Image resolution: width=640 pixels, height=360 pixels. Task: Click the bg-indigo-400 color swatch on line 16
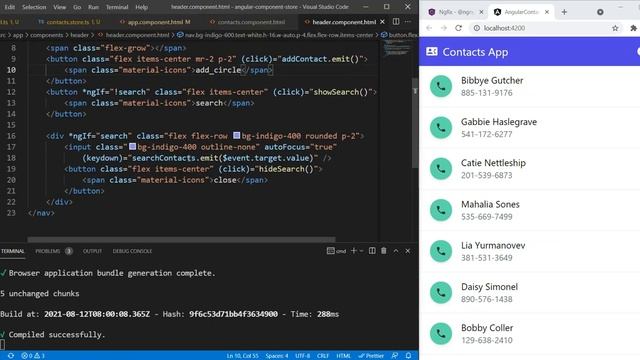(237, 136)
